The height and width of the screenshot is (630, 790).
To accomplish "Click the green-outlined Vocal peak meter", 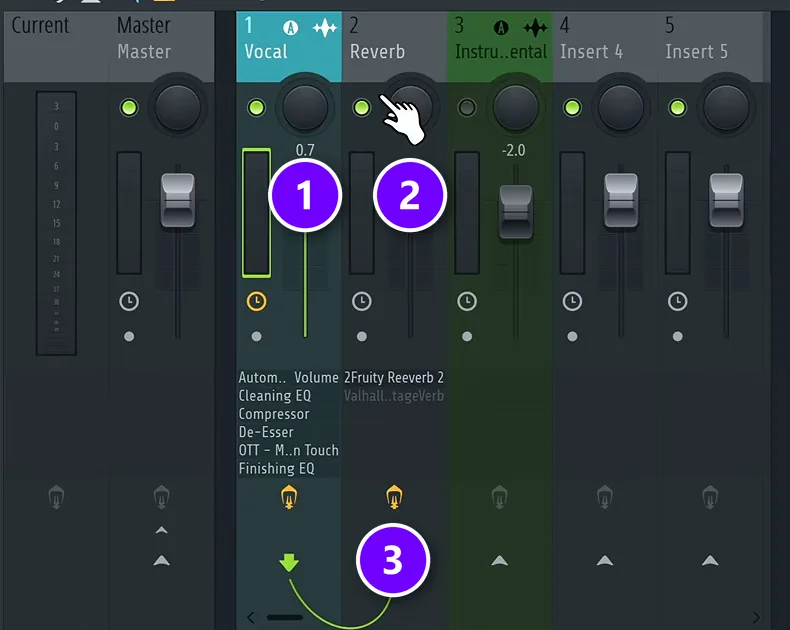I will click(256, 213).
